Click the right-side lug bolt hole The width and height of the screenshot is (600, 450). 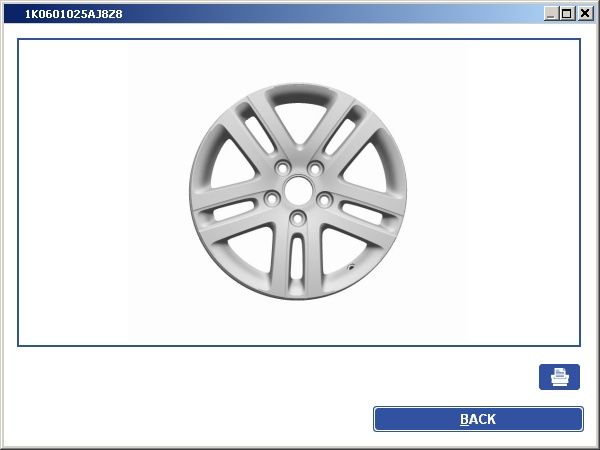pyautogui.click(x=324, y=200)
